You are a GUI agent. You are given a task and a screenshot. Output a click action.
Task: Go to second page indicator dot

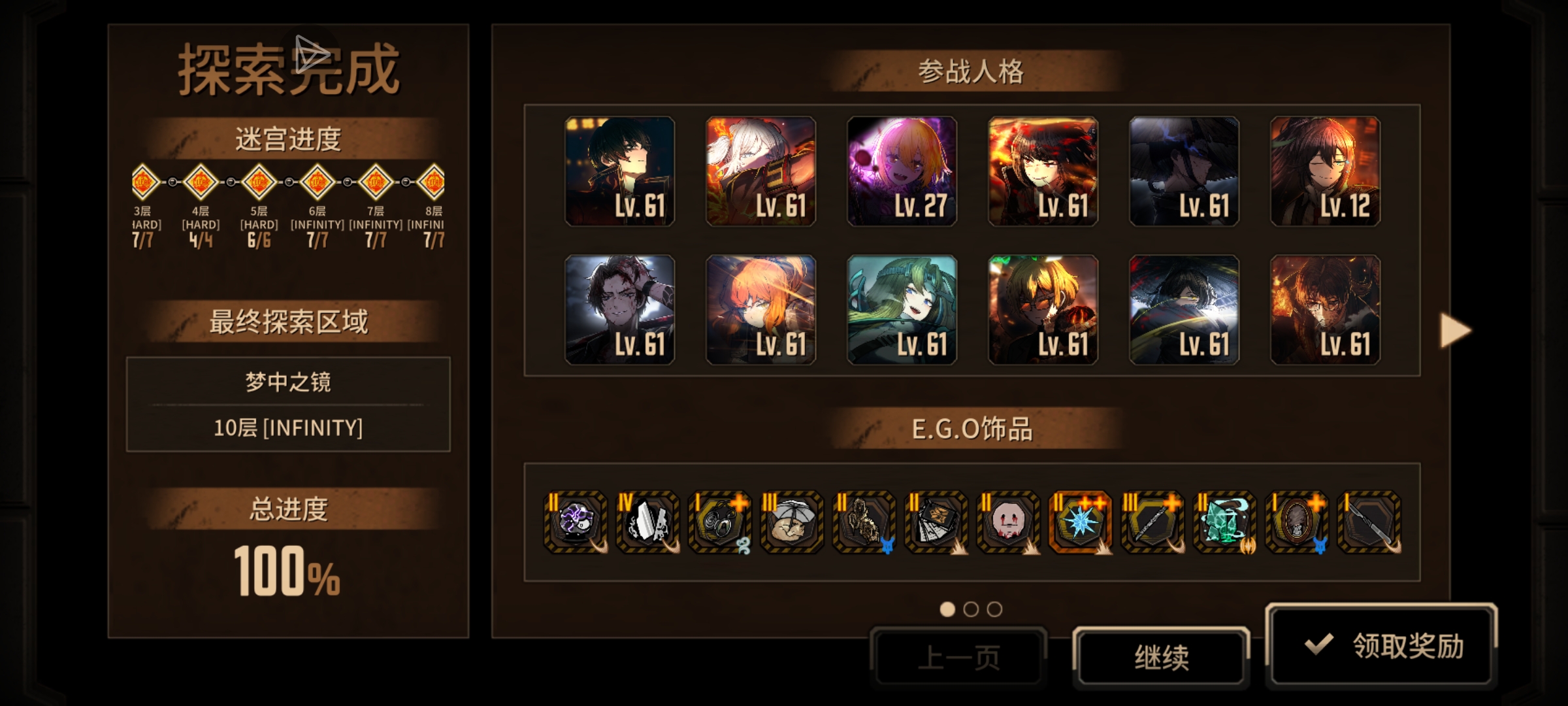click(971, 609)
